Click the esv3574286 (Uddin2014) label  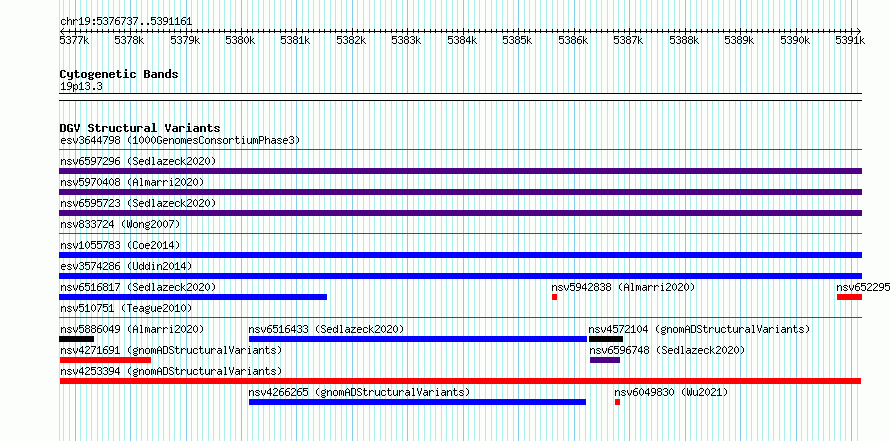(x=126, y=266)
